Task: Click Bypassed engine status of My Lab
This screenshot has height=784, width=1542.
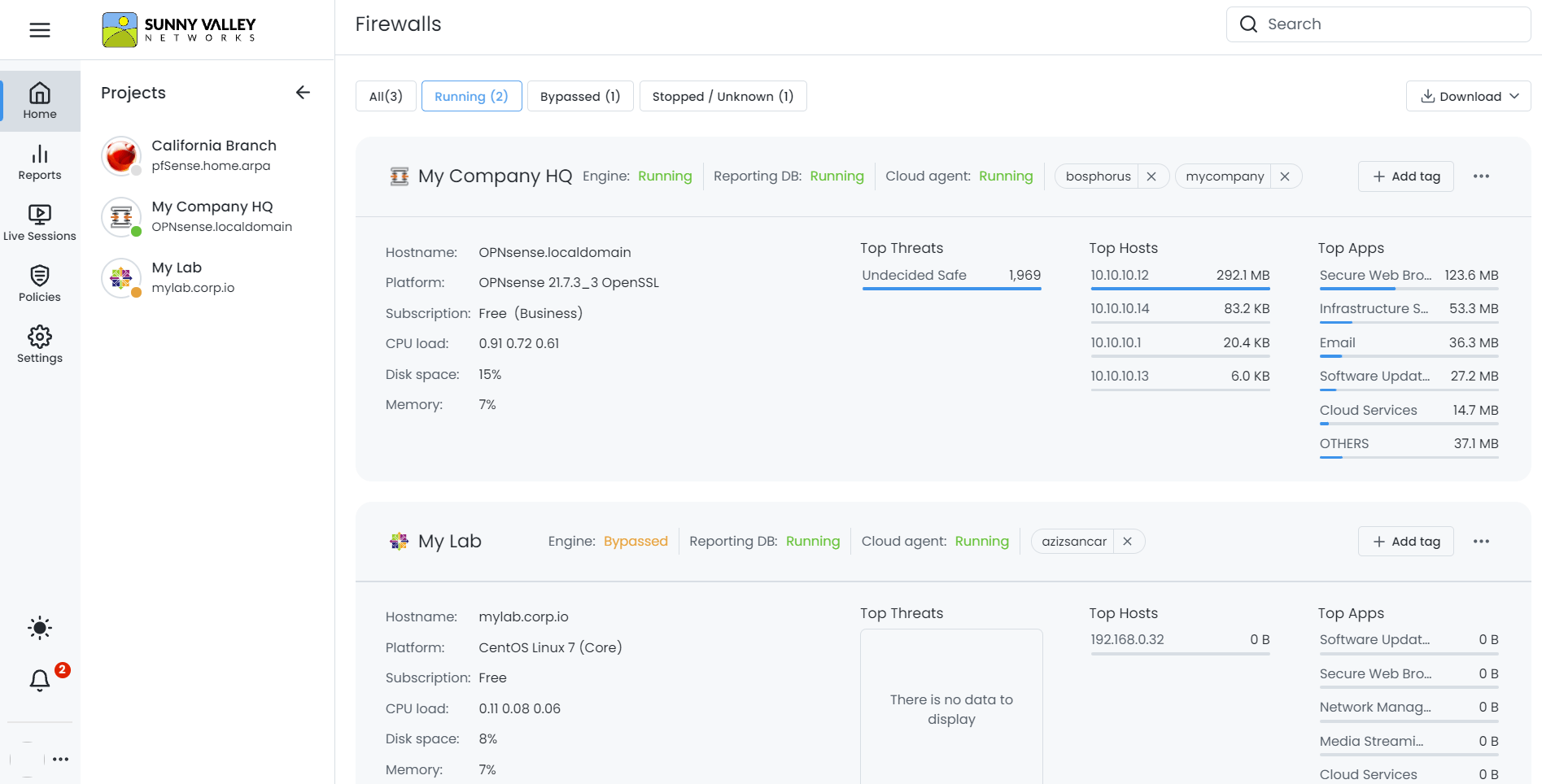Action: click(x=636, y=542)
